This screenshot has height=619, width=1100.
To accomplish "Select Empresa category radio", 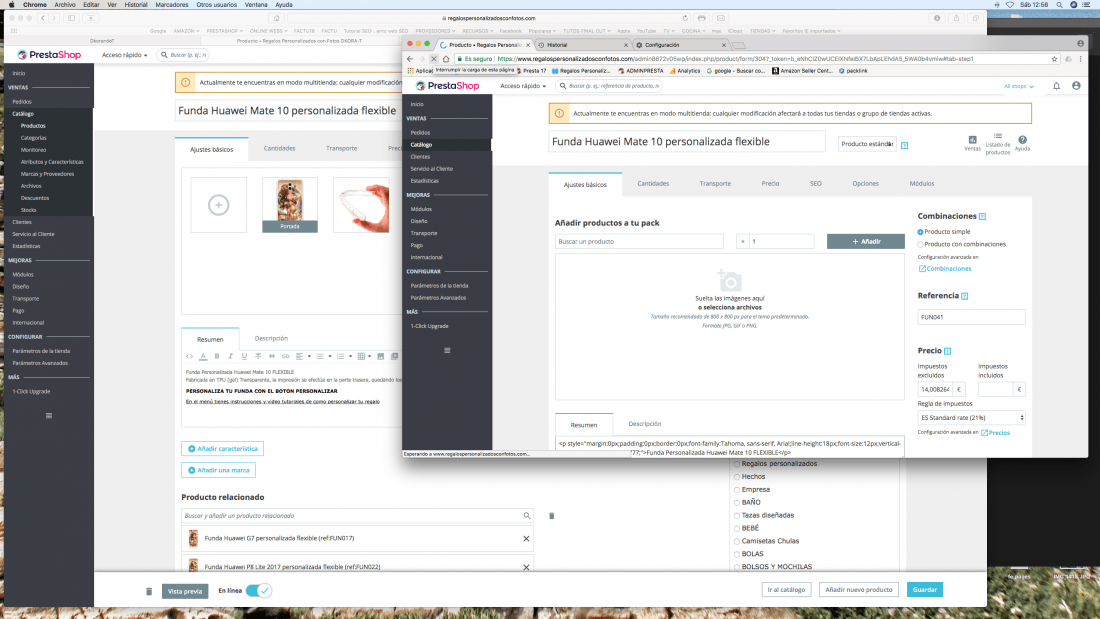I will coord(737,490).
